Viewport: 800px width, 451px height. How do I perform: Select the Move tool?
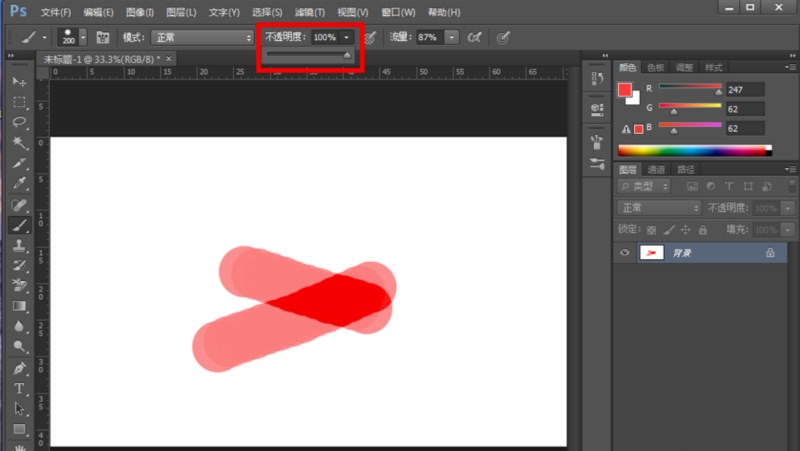coord(19,81)
